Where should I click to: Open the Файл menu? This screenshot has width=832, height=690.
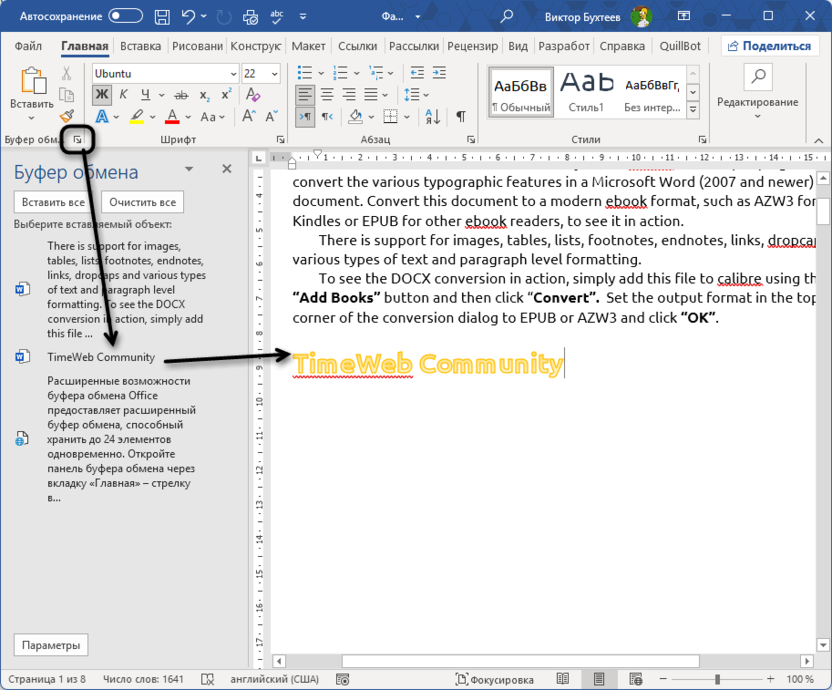(x=28, y=46)
